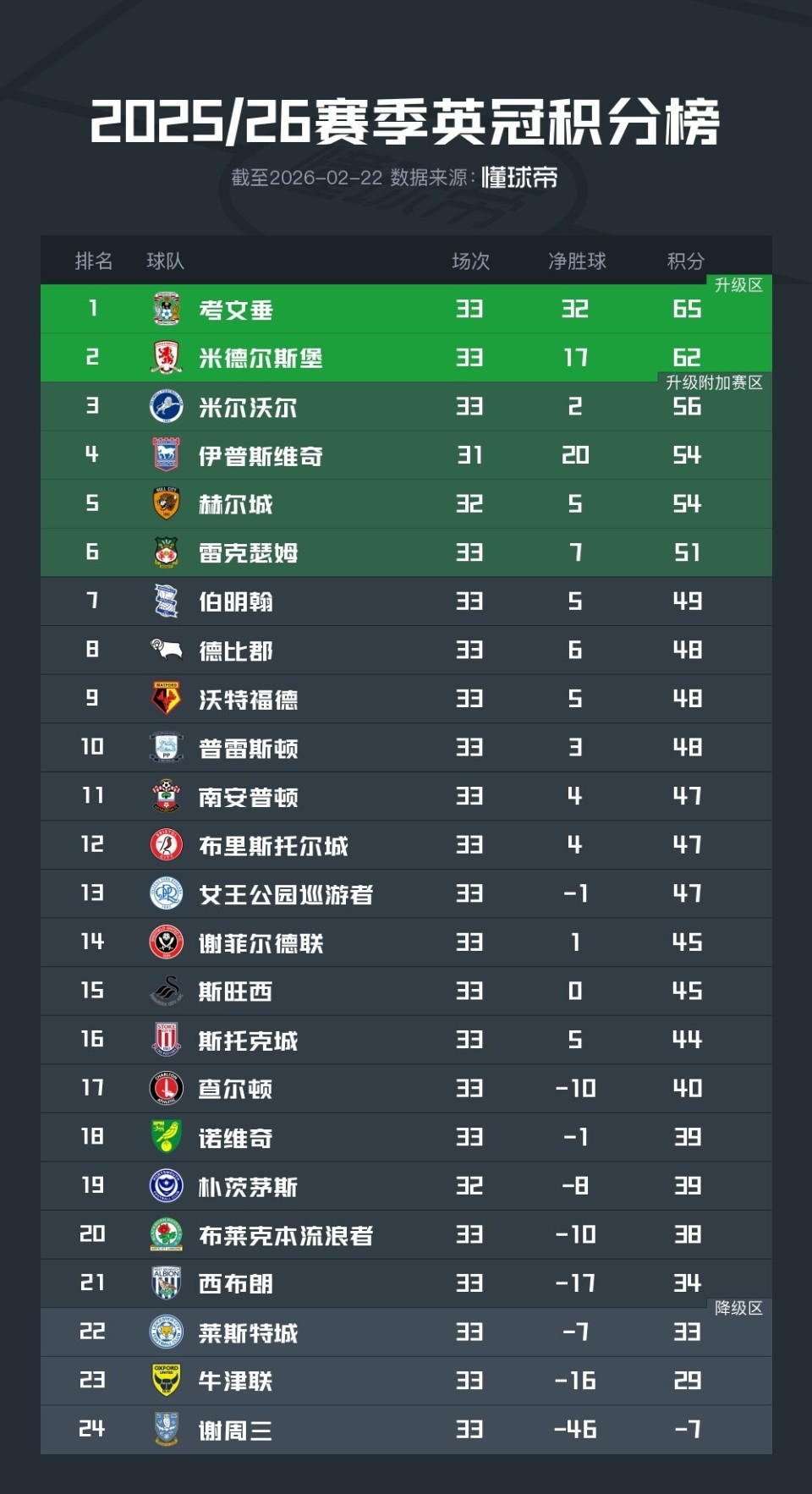Click the Hull City tiger crest
The height and width of the screenshot is (1494, 812).
click(167, 504)
